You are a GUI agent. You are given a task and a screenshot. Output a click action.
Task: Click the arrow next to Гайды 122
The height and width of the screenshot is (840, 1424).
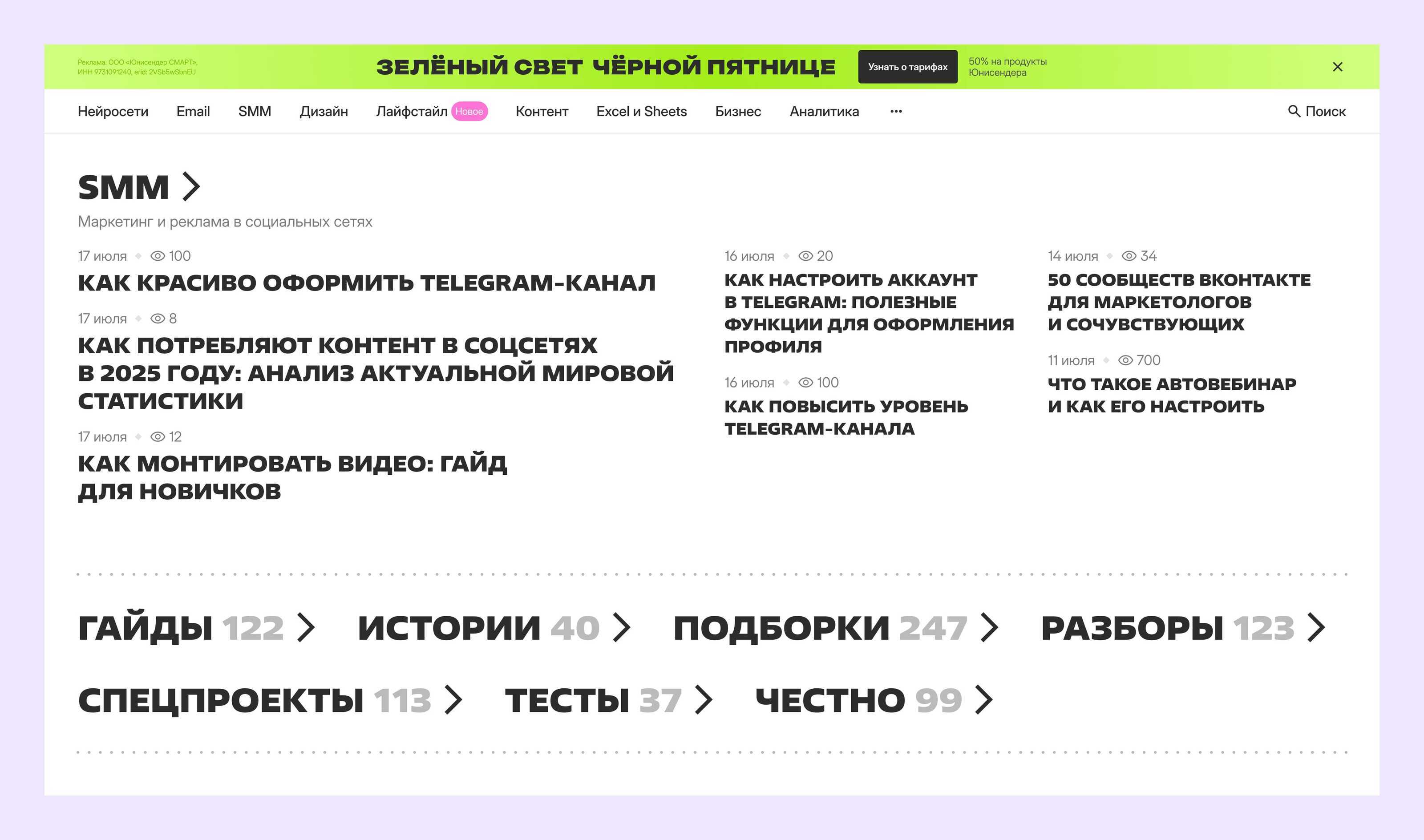[306, 627]
